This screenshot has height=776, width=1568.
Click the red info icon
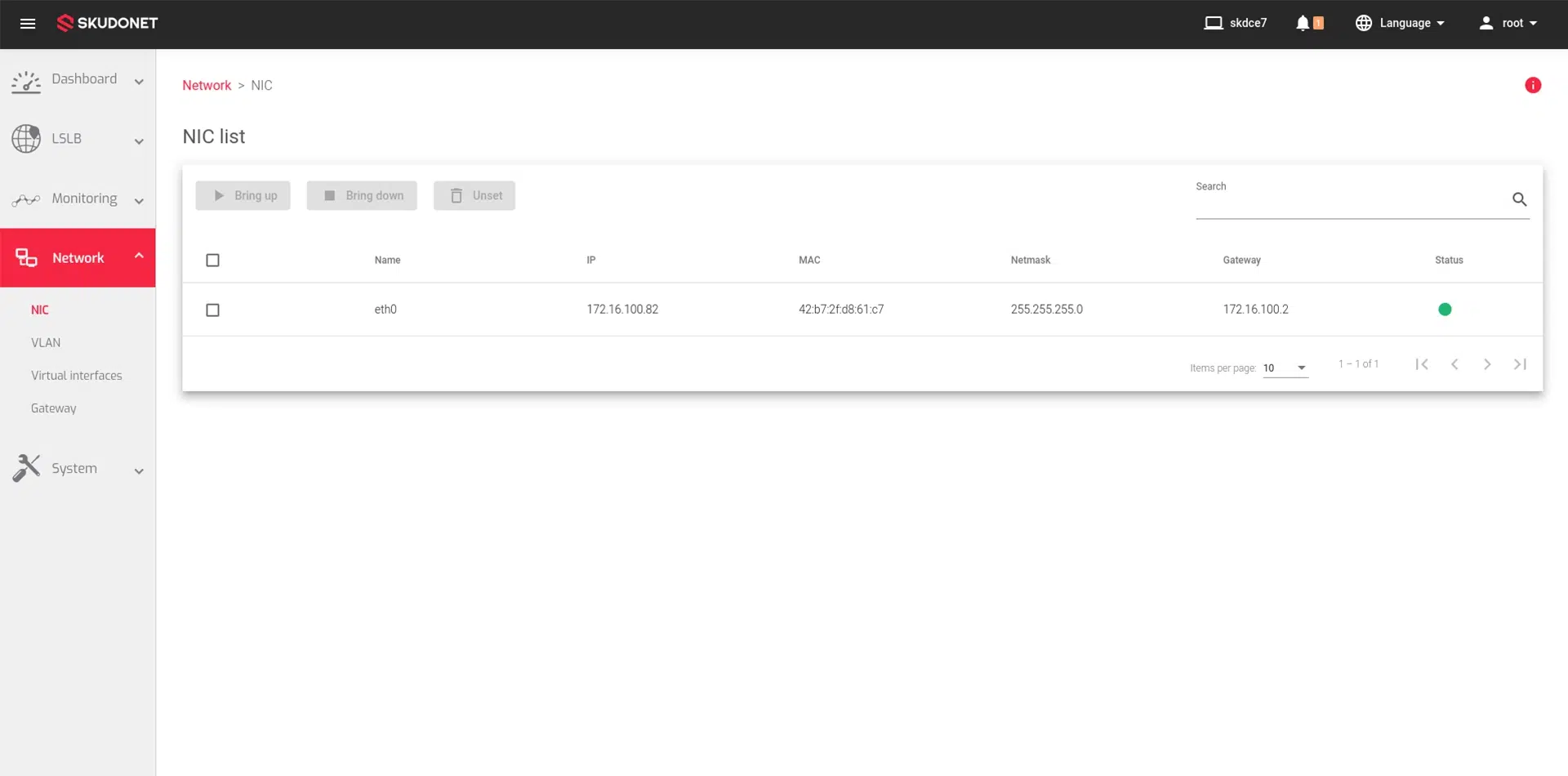tap(1533, 86)
